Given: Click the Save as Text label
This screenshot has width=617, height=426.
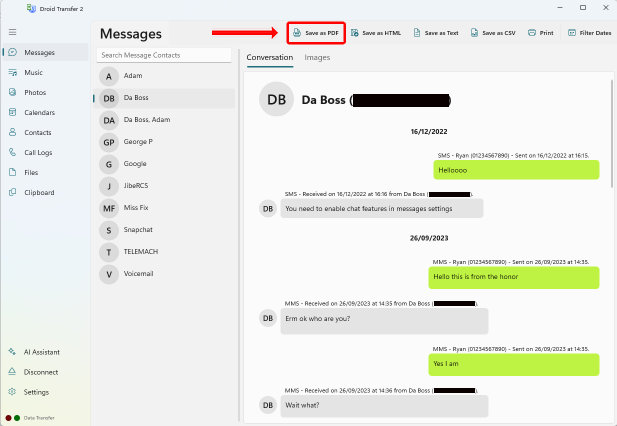Looking at the screenshot, I should click(441, 33).
